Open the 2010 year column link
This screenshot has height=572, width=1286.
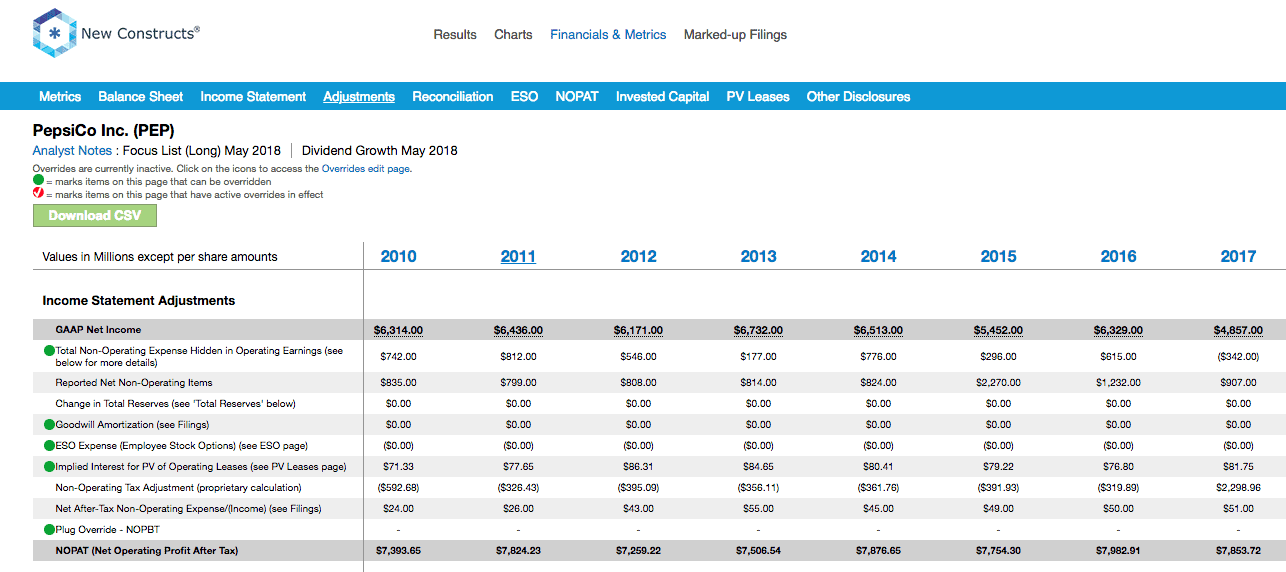(398, 257)
